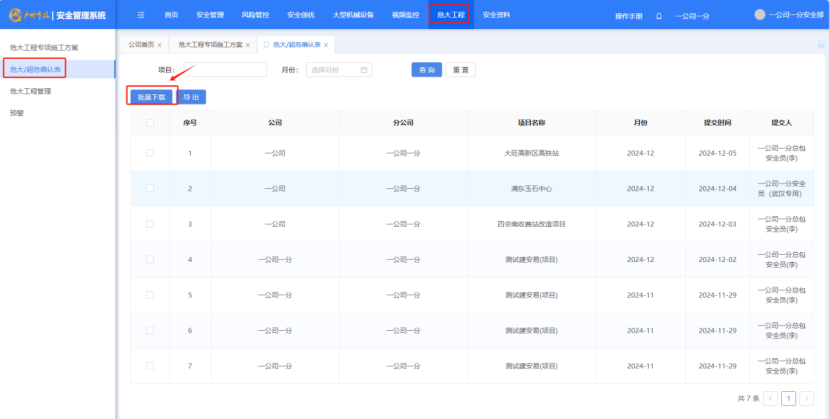Screen dimensions: 830x419
Task: Close the 公司首页 tab
Action: [x=160, y=45]
